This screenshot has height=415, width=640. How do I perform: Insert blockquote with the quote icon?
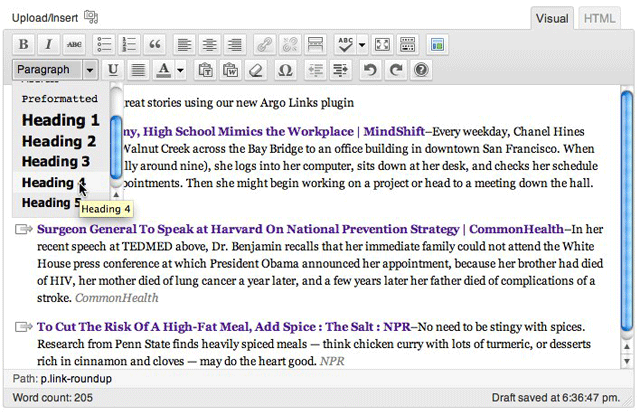tap(155, 44)
